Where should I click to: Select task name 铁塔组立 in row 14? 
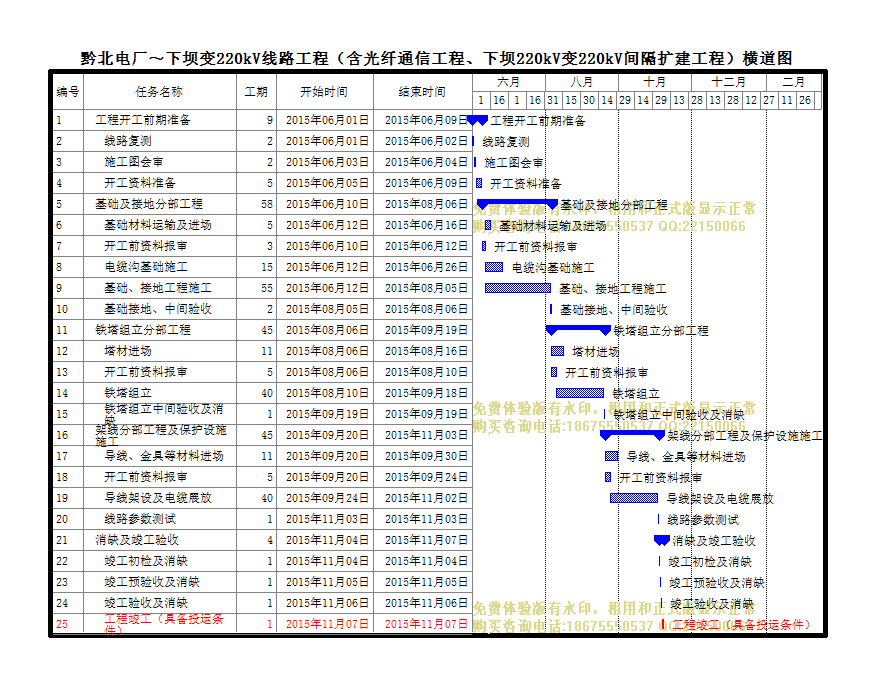coord(128,393)
